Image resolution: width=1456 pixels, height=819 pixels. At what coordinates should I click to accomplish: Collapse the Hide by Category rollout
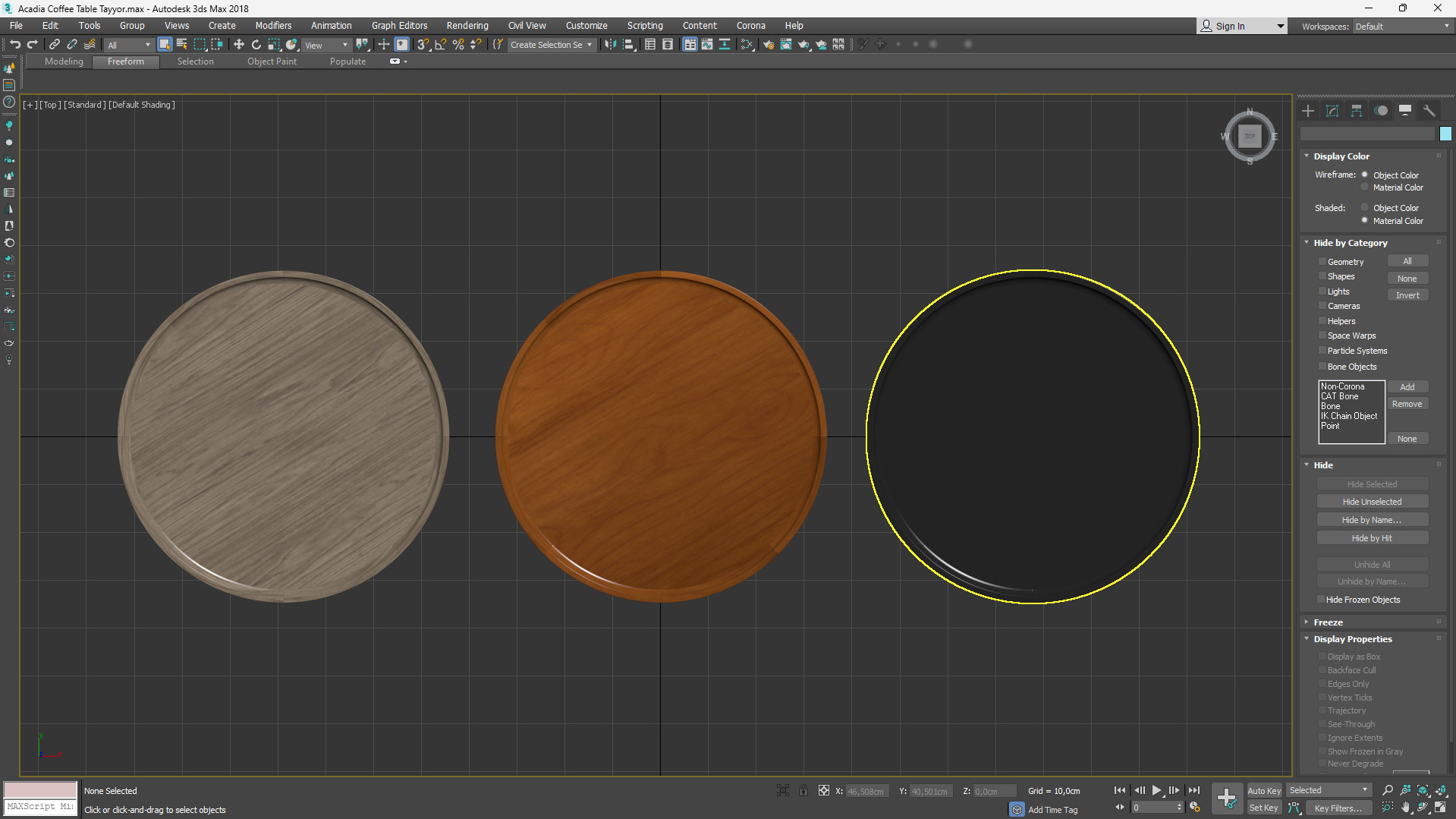click(x=1351, y=243)
